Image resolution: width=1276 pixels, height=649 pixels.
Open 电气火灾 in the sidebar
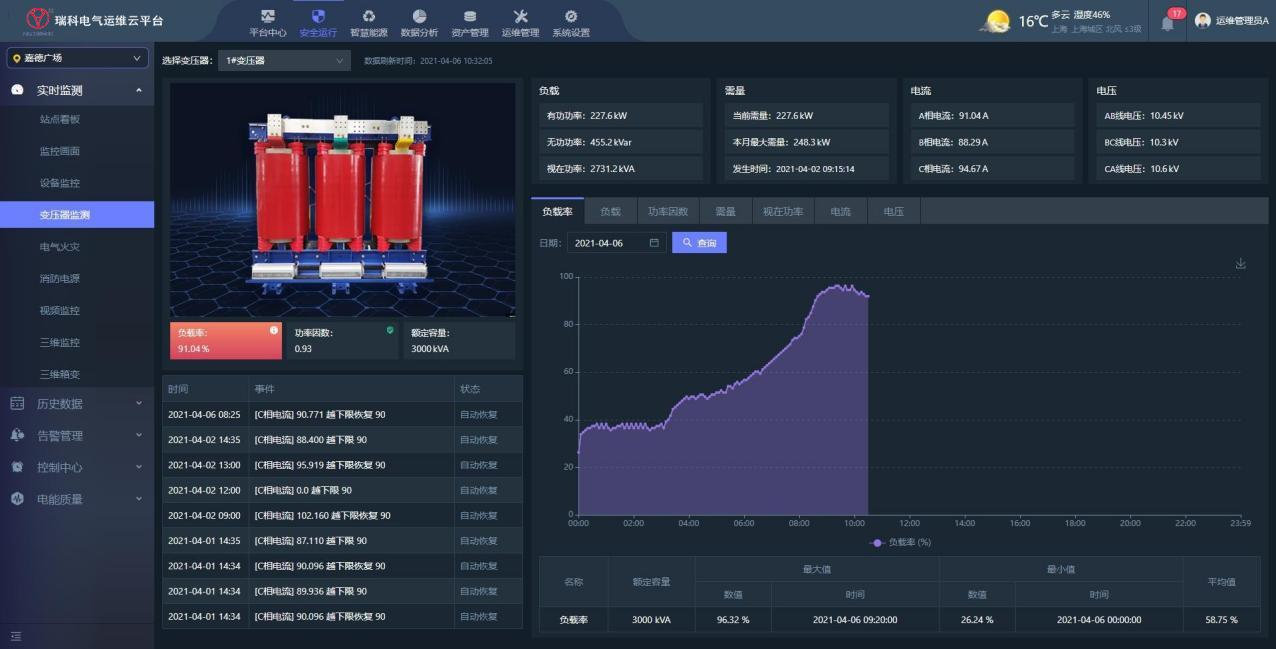pyautogui.click(x=60, y=247)
